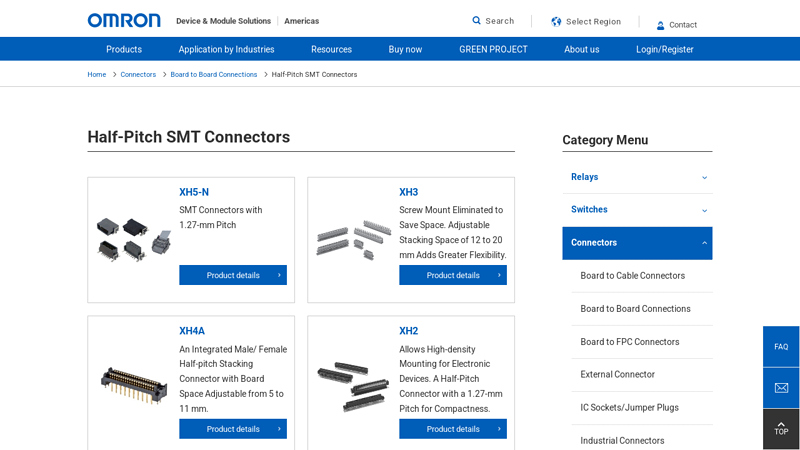Viewport: 800px width, 450px height.
Task: Click Americas region label
Action: click(x=302, y=21)
